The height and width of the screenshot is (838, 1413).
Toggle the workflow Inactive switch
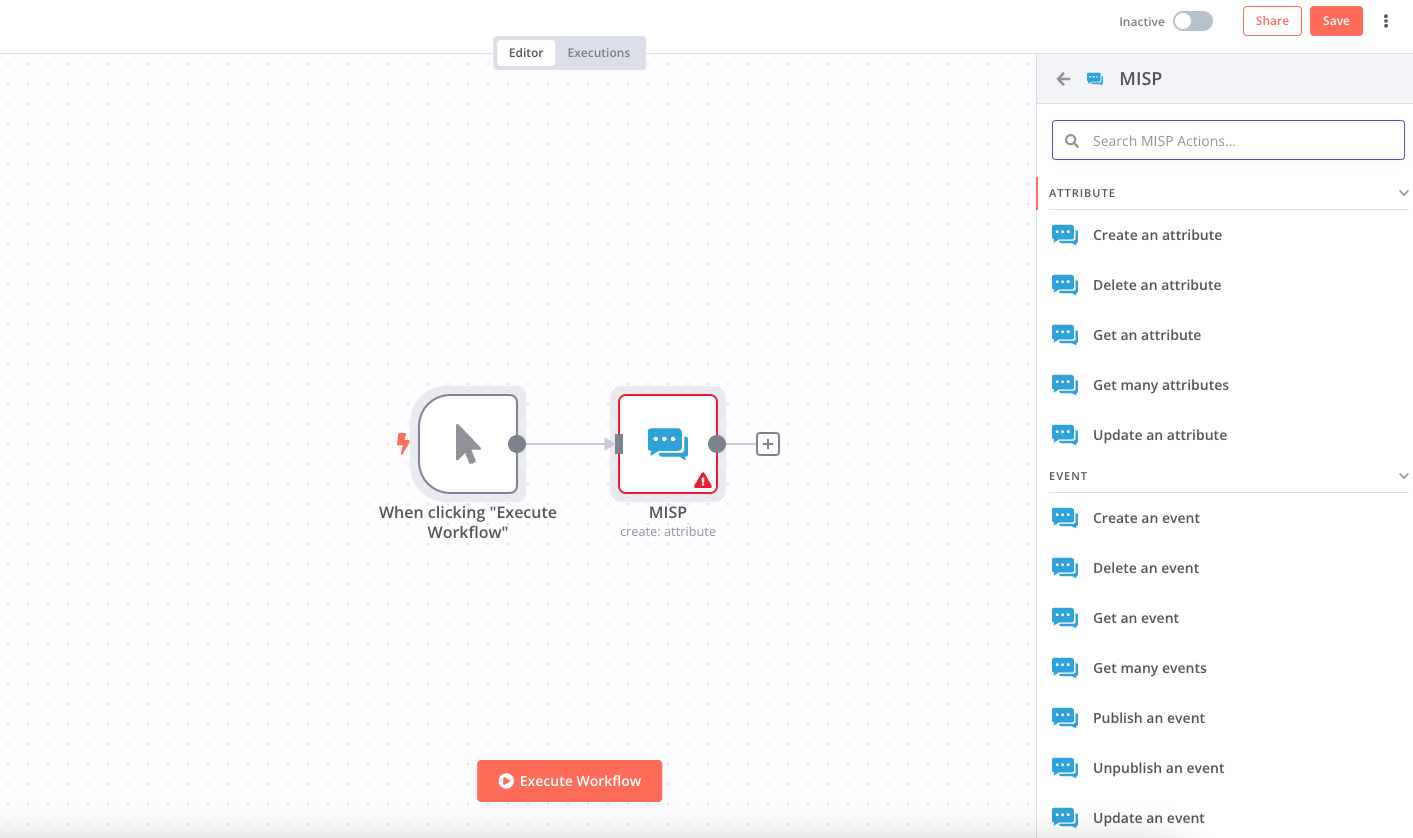tap(1192, 21)
